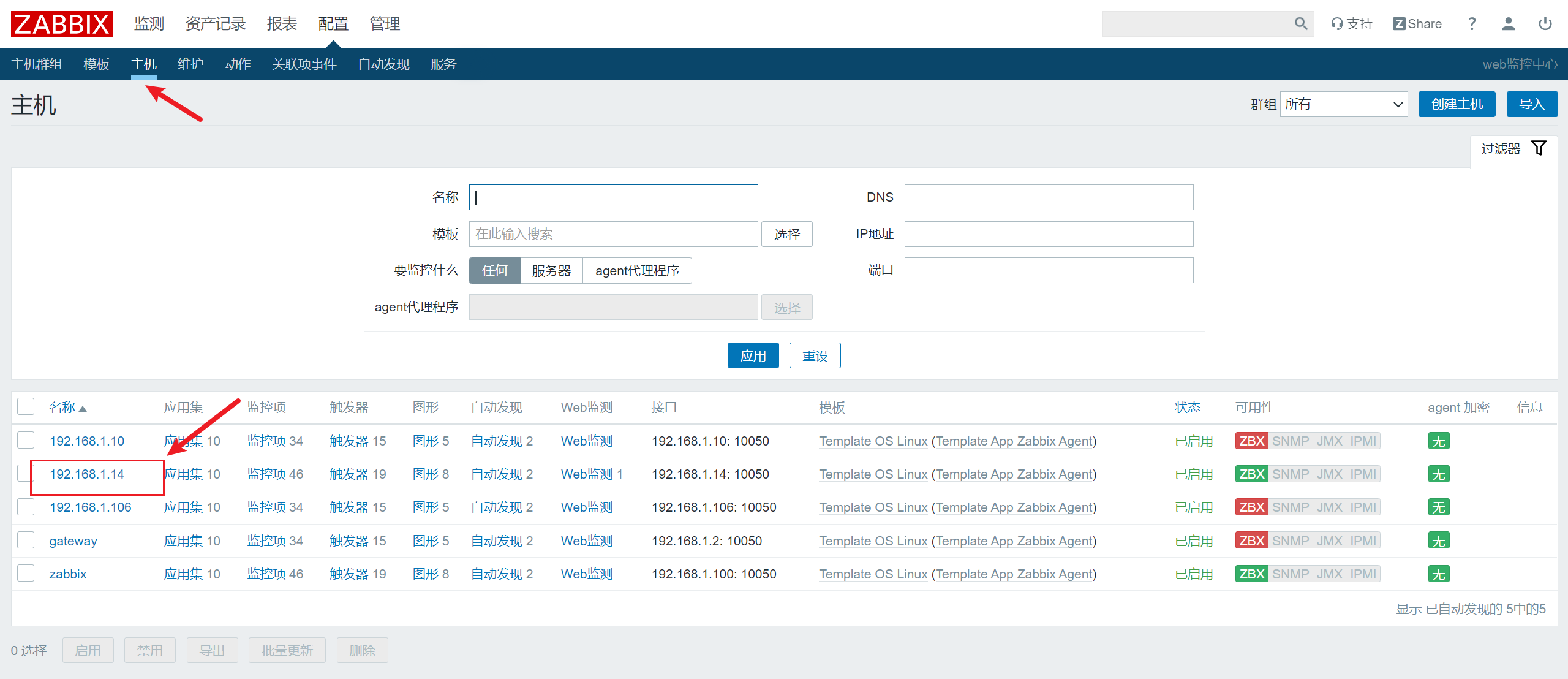This screenshot has width=1568, height=679.
Task: Open Template OS Linux for gateway
Action: [x=873, y=541]
